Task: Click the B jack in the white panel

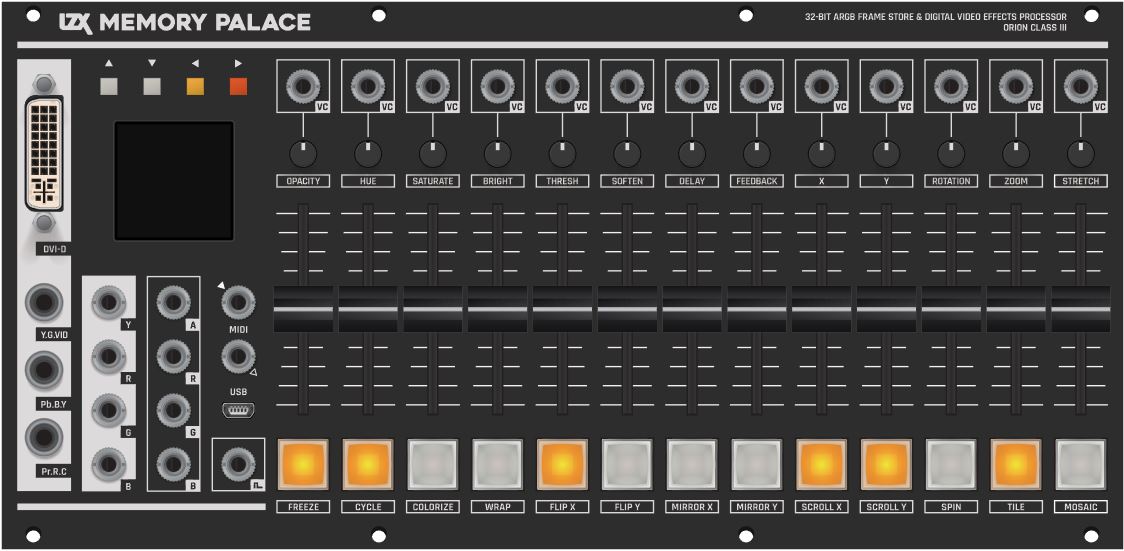Action: coord(108,464)
